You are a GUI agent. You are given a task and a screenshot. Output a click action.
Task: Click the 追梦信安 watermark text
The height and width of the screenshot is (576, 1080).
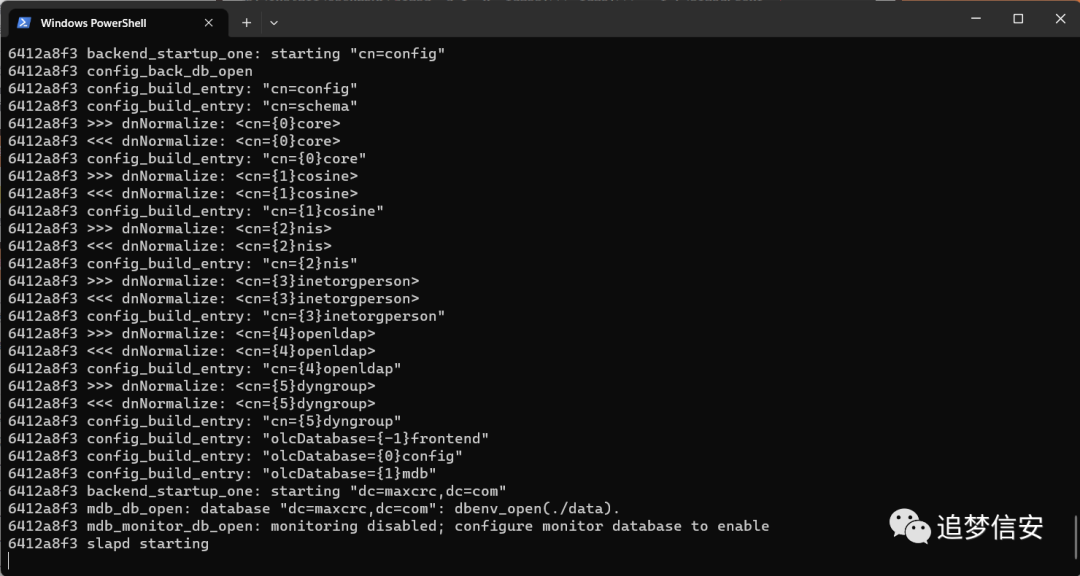tap(990, 527)
